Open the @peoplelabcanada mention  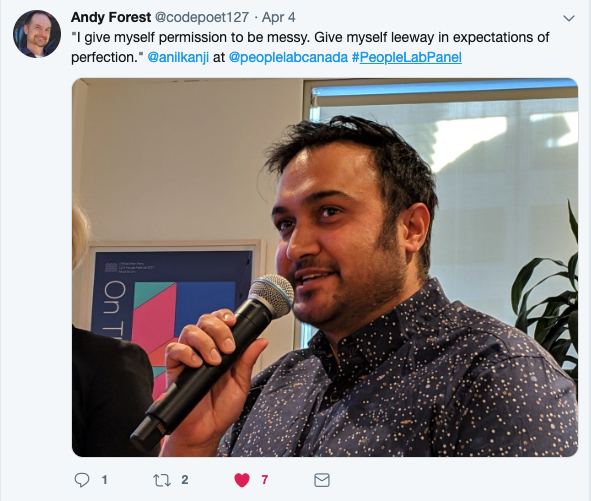(x=288, y=57)
